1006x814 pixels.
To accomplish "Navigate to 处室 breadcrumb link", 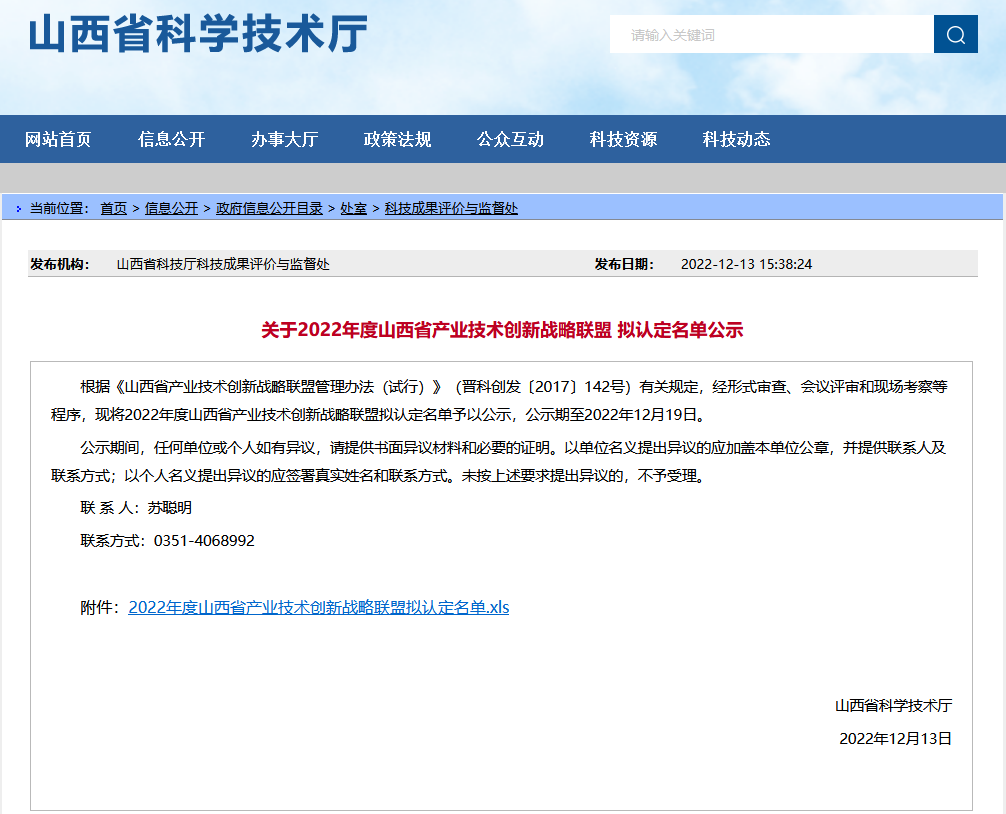I will click(353, 208).
